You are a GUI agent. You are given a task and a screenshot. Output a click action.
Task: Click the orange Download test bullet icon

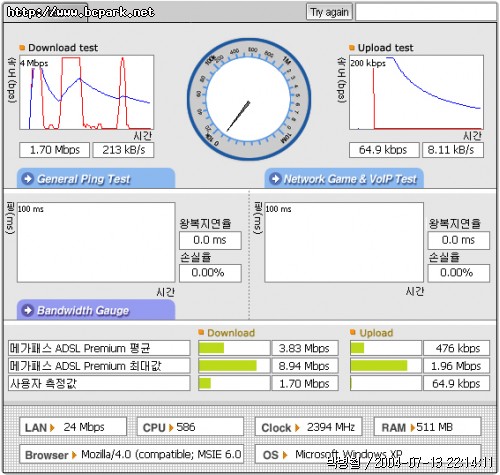point(22,48)
